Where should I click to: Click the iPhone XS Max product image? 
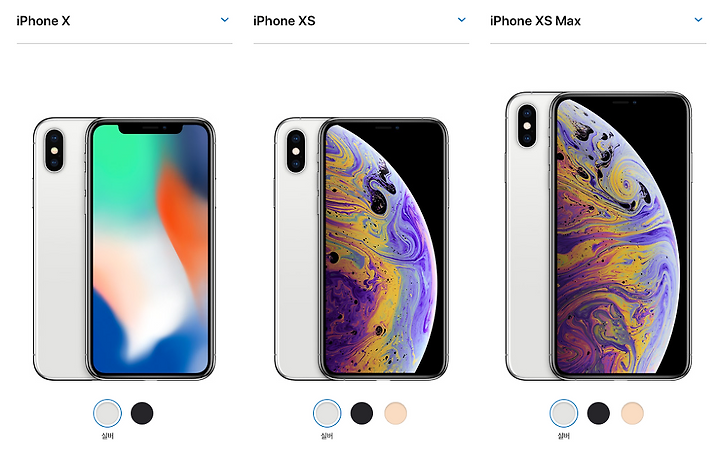[x=599, y=236]
